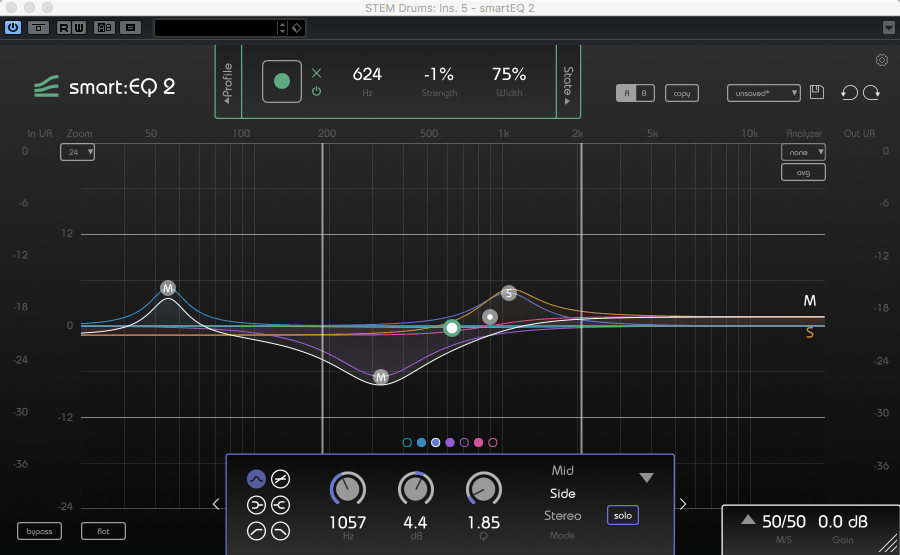Open the Zoom 24 dropdown
This screenshot has width=900, height=555.
pos(77,152)
